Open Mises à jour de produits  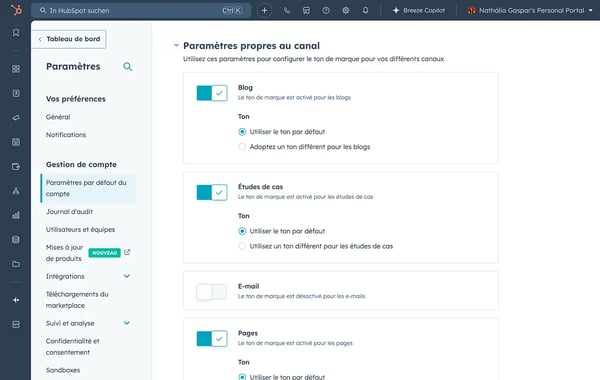pos(64,253)
